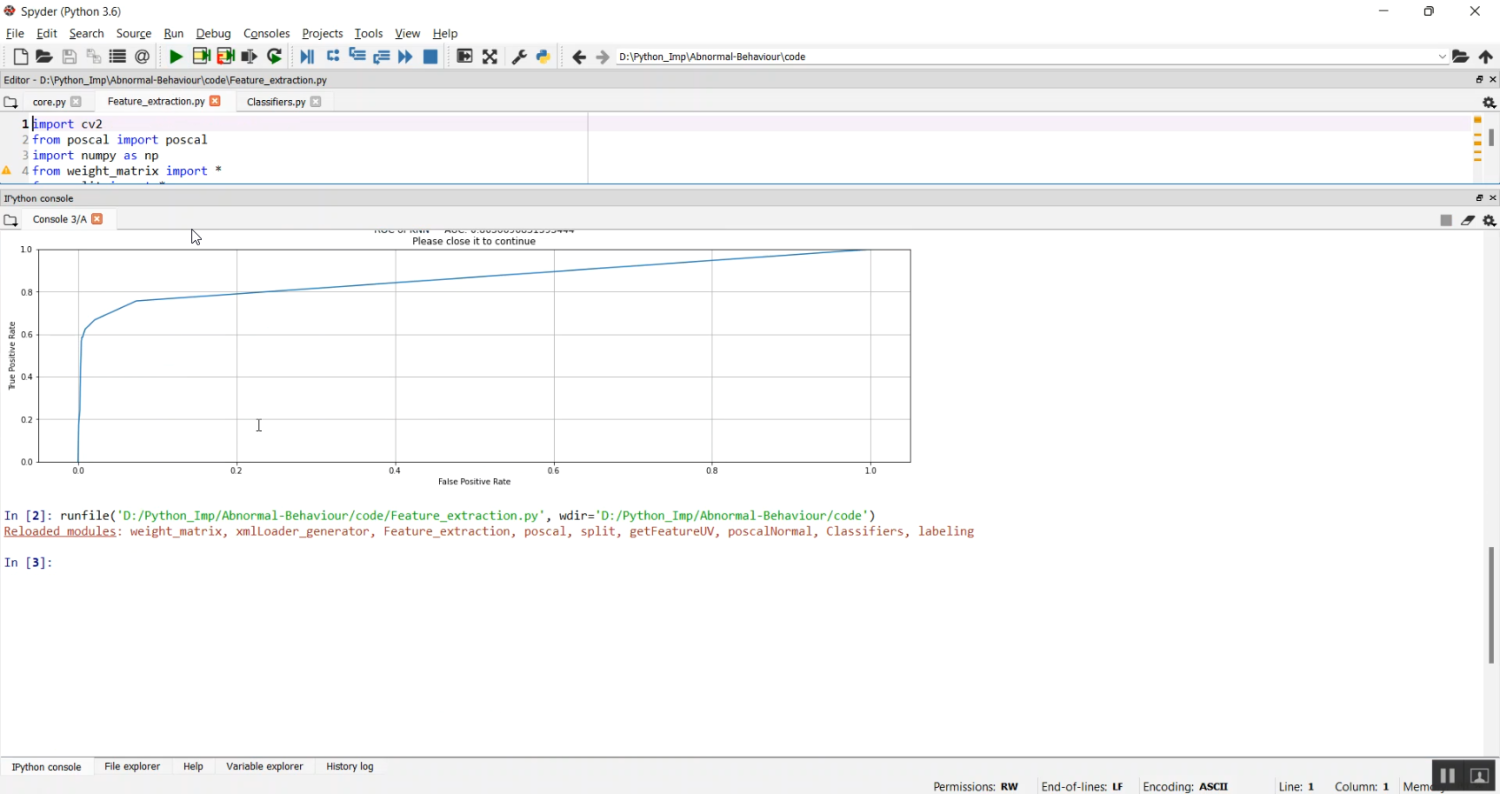Open the PYTHONPATH manager Python icon
1500x794 pixels.
coord(543,57)
